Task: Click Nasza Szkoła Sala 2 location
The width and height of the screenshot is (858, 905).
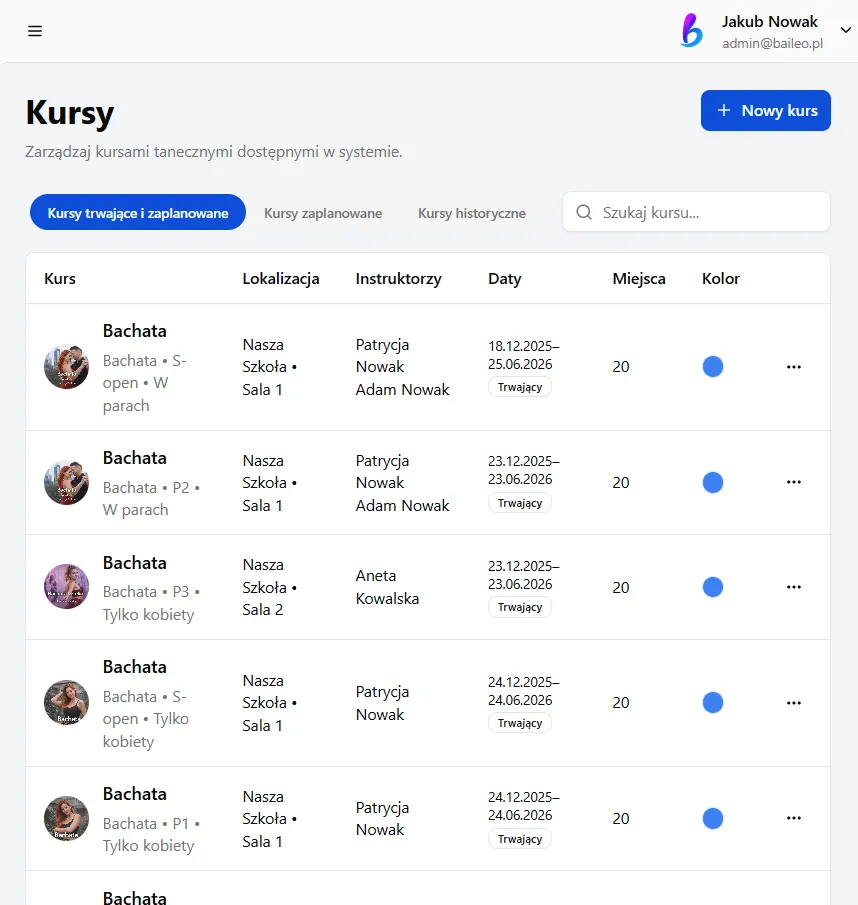Action: (269, 587)
